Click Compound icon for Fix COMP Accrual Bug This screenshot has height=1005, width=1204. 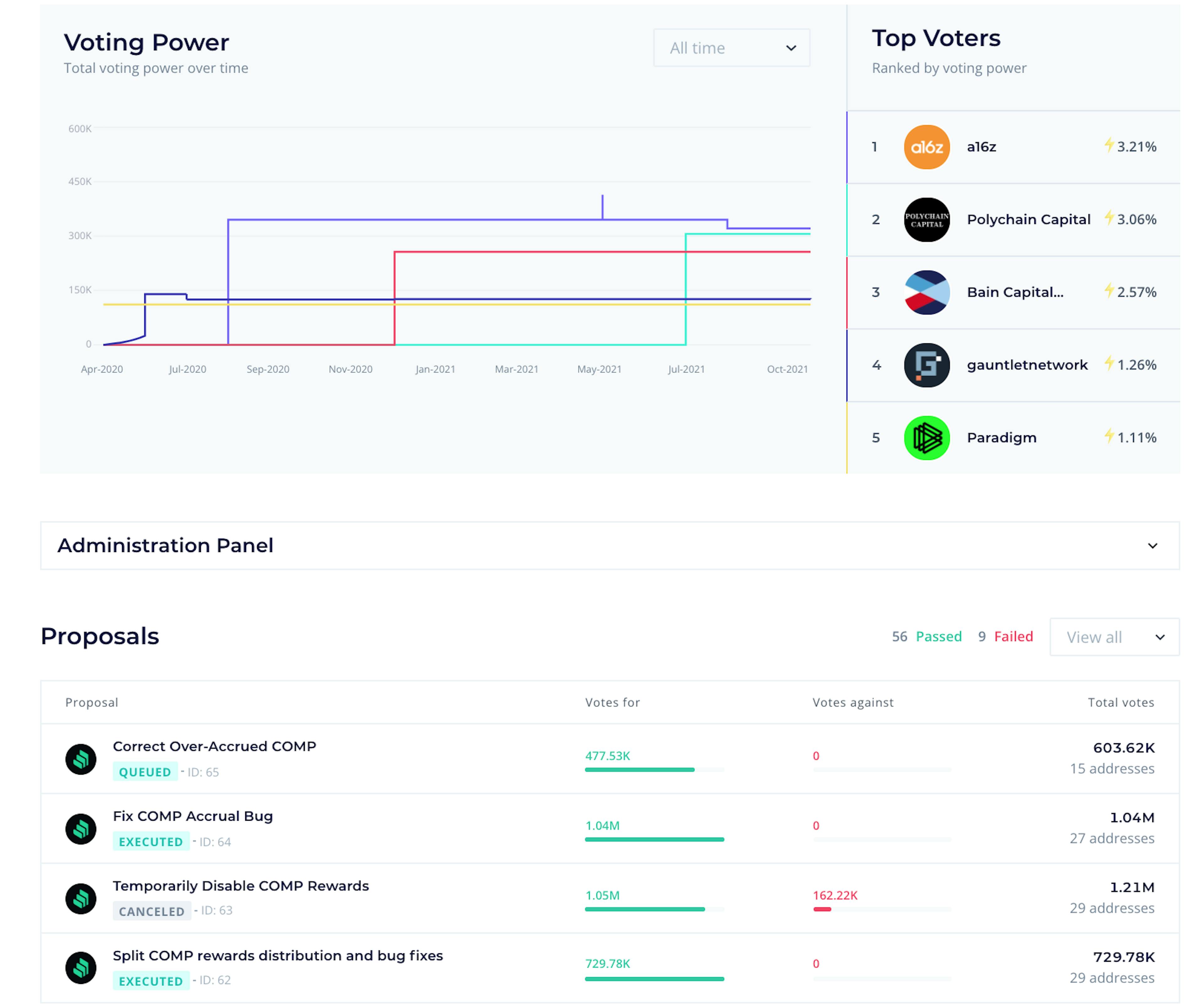tap(81, 829)
